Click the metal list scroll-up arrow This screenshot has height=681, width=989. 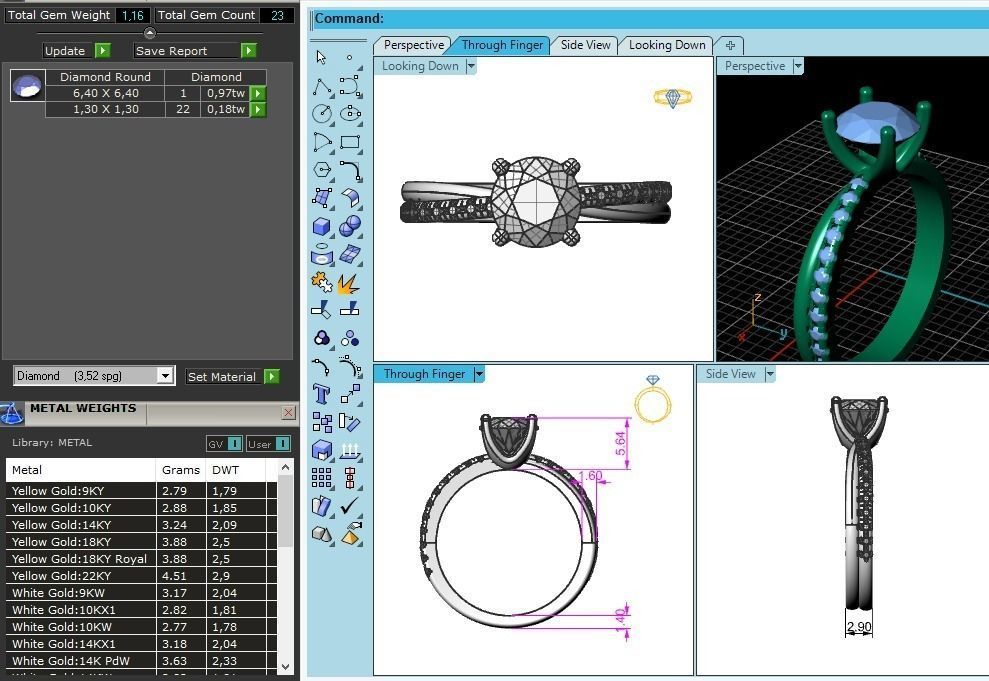pyautogui.click(x=285, y=467)
